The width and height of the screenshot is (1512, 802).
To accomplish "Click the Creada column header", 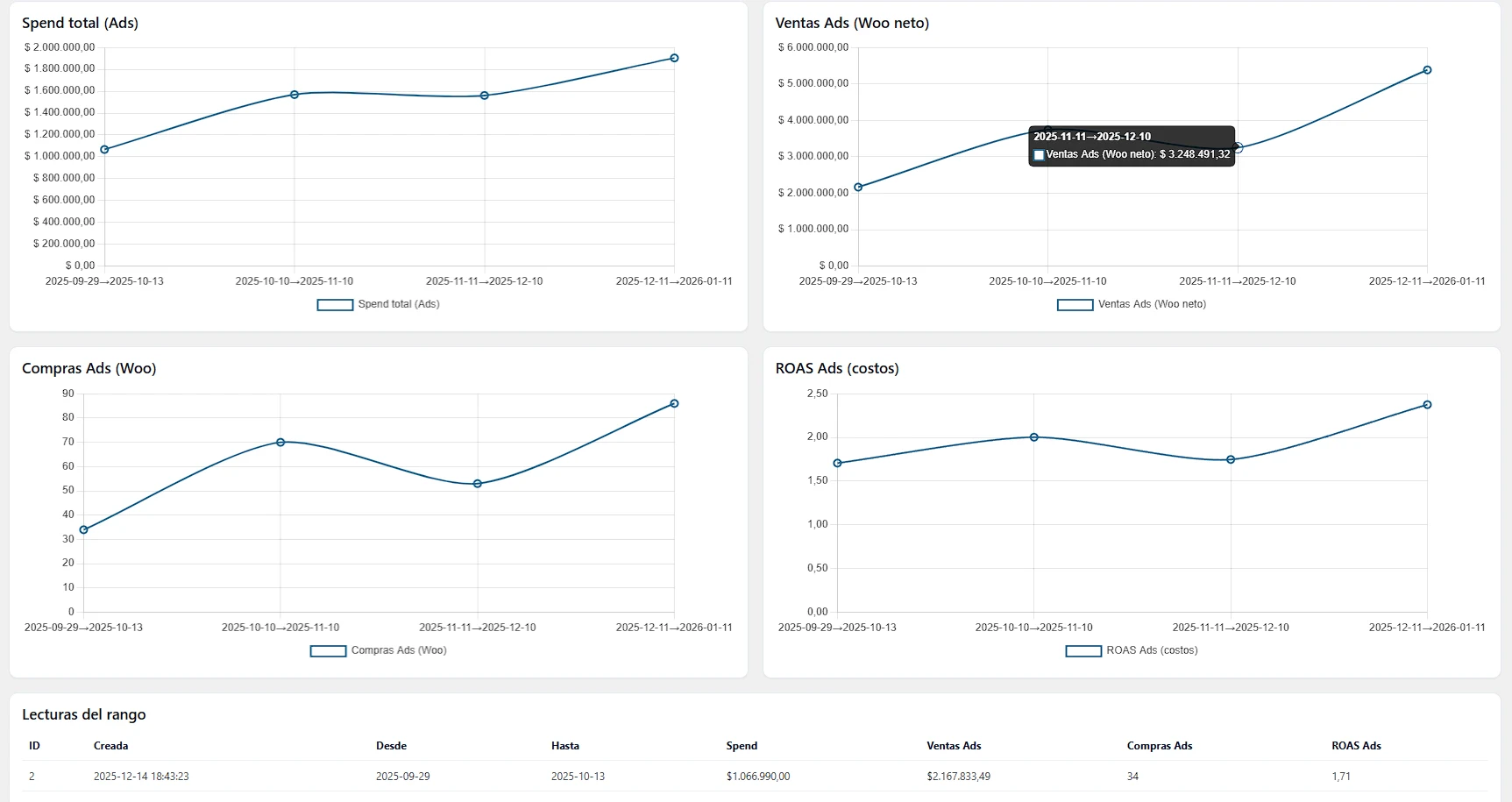I will coord(111,746).
